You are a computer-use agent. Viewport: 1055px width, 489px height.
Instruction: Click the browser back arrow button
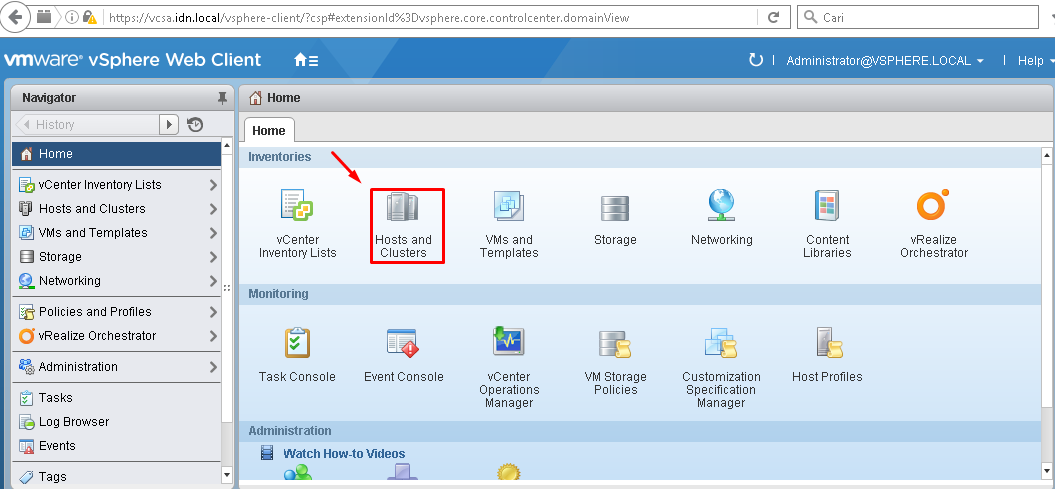click(x=16, y=17)
